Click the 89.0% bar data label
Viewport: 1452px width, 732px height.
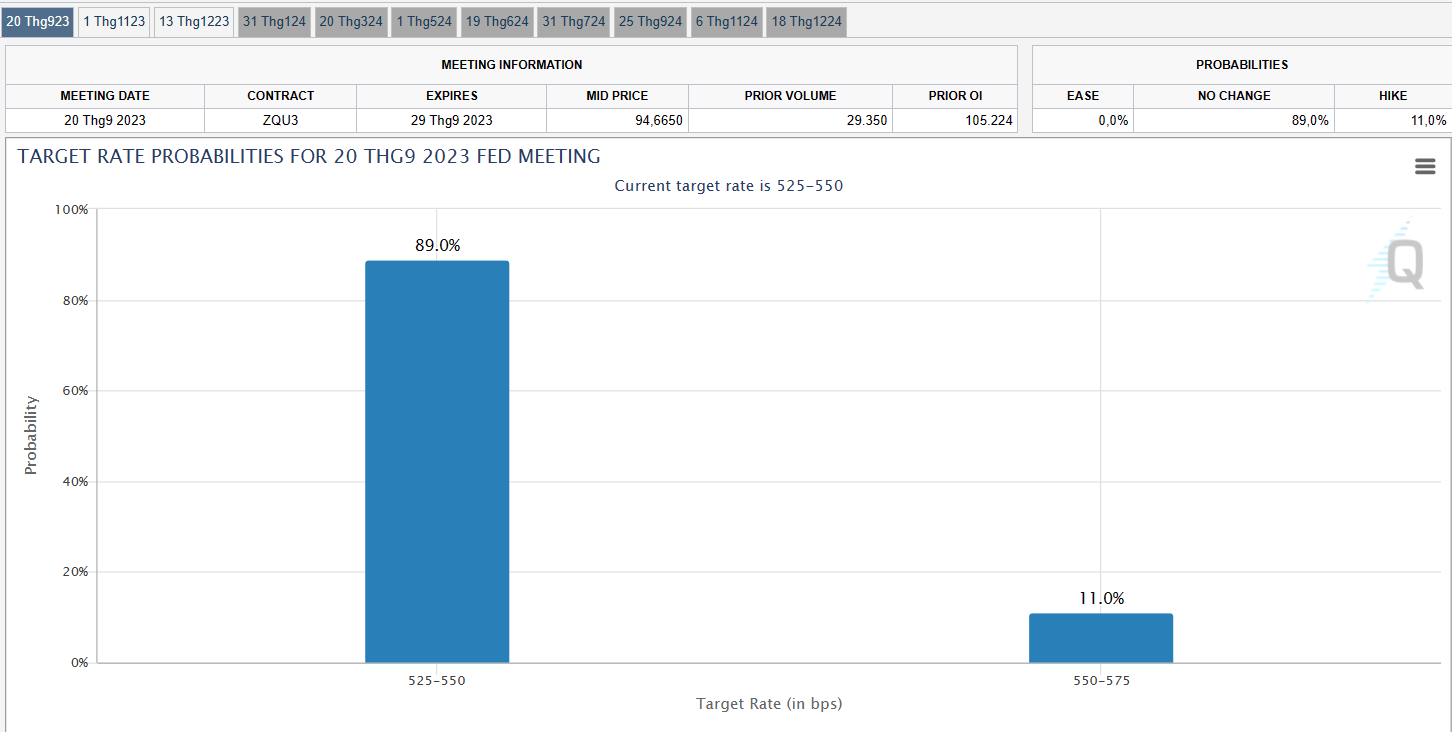438,245
